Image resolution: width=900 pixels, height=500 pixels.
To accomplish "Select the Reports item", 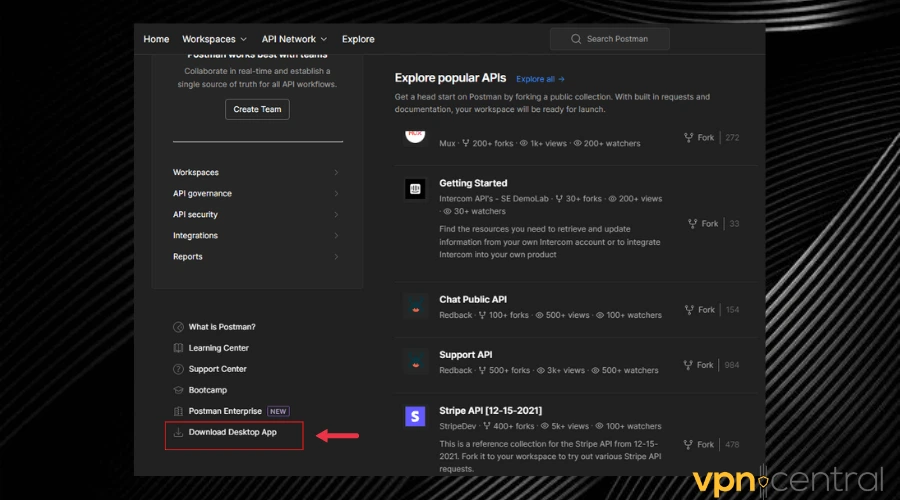I will [x=188, y=257].
